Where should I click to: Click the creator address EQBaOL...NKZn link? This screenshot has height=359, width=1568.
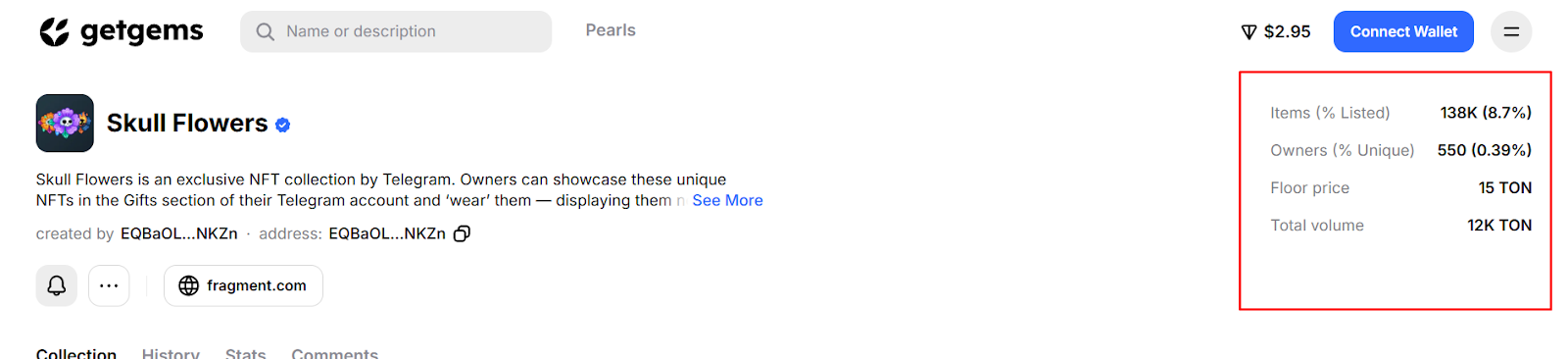pos(179,233)
